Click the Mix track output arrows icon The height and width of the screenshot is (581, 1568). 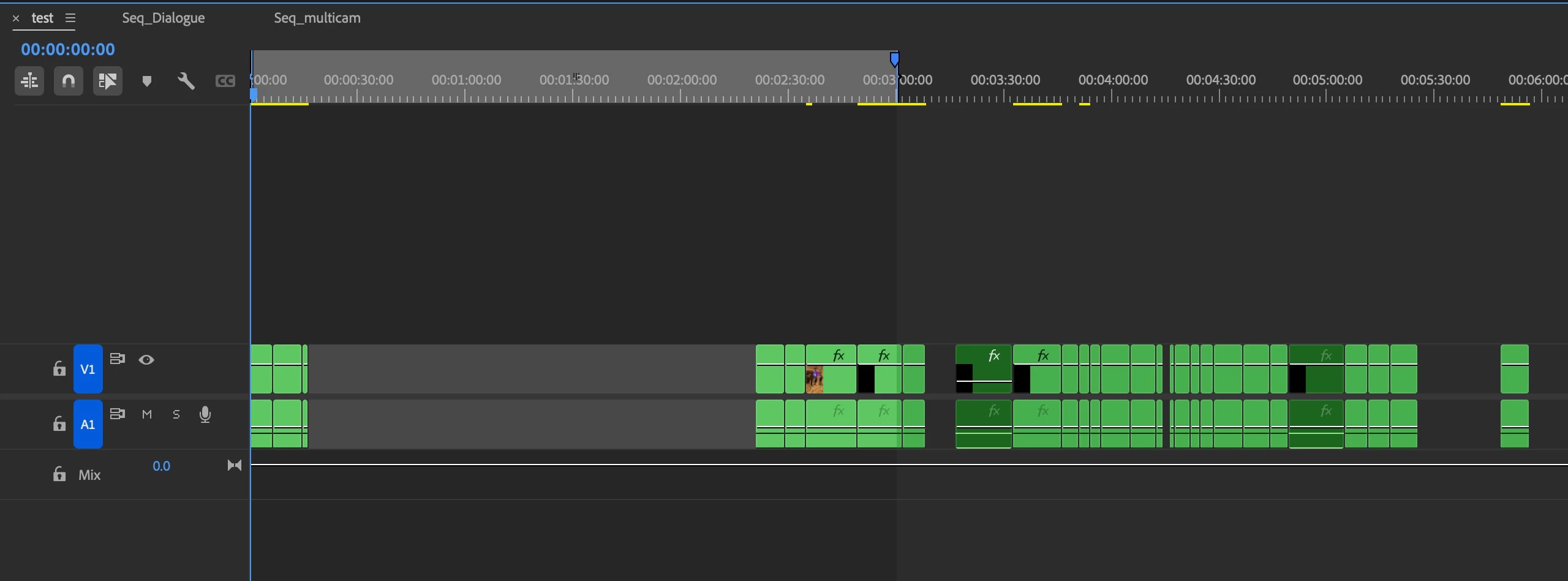[235, 466]
